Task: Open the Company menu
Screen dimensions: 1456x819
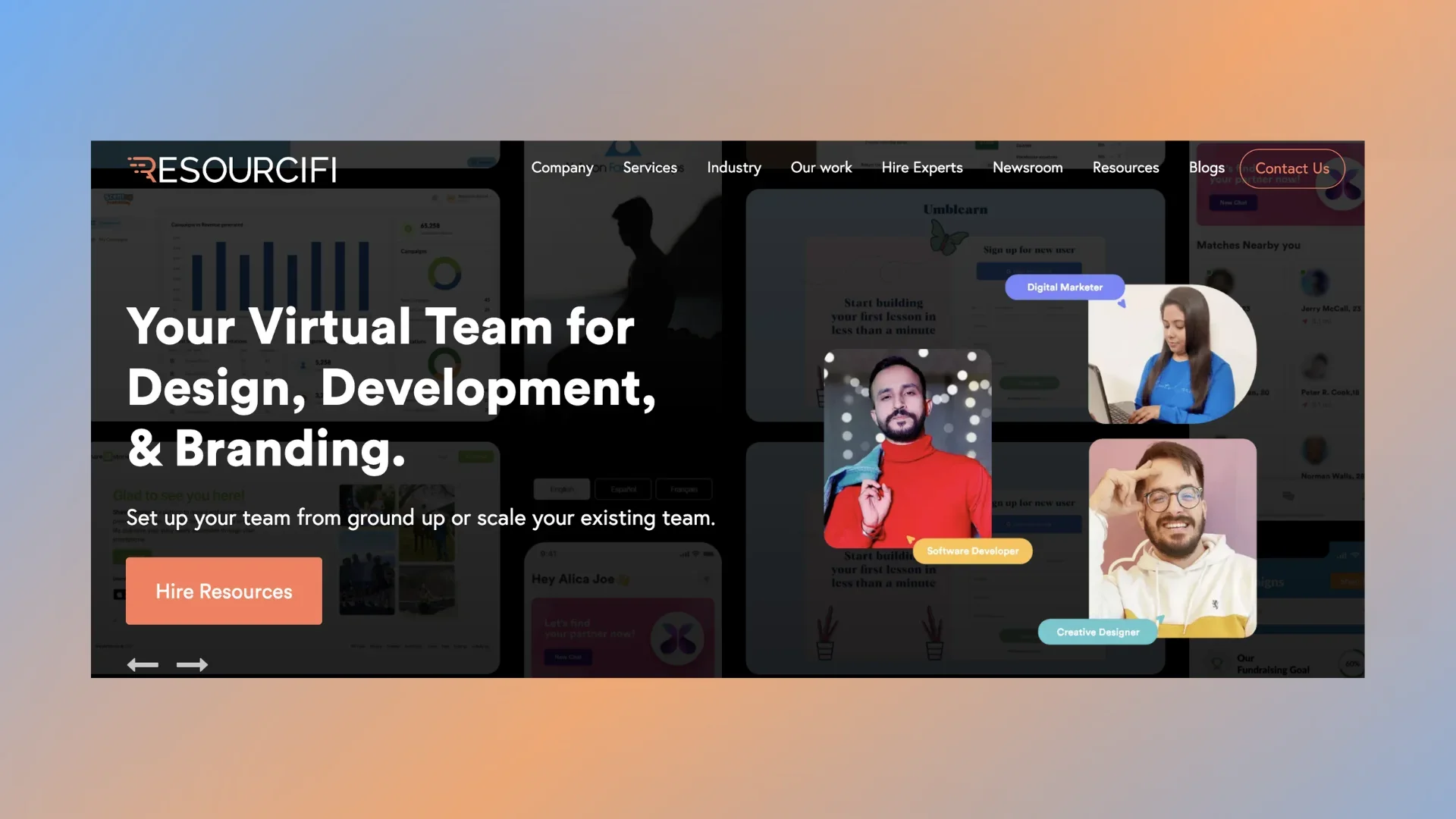Action: point(562,168)
